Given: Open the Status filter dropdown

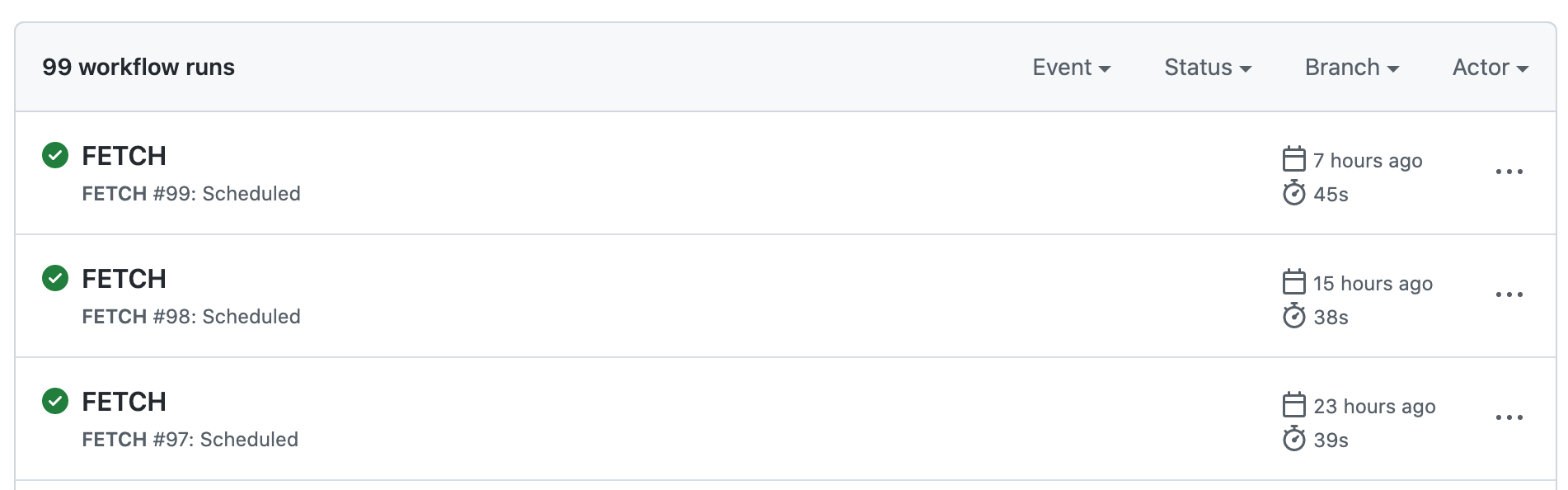Looking at the screenshot, I should click(1208, 68).
